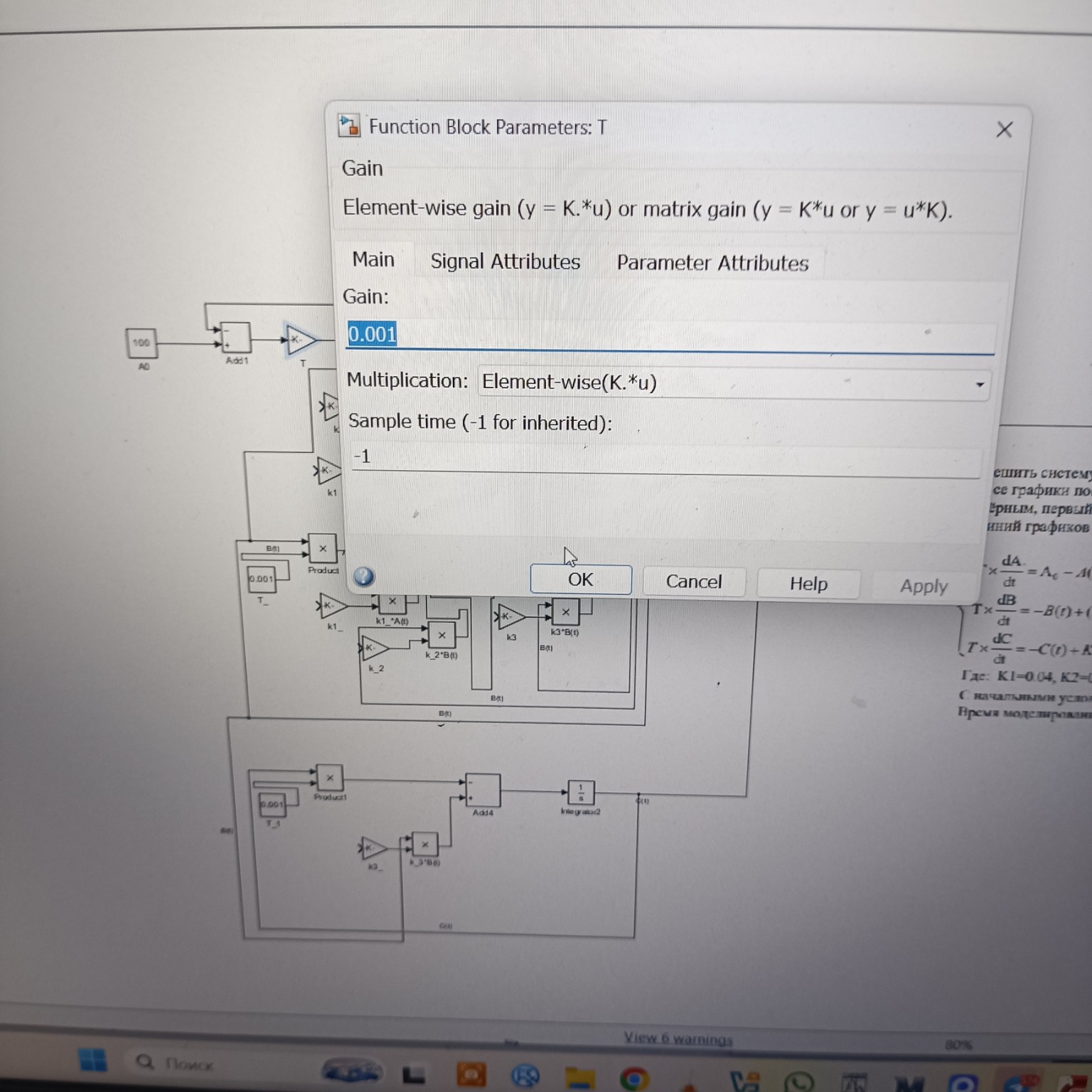This screenshot has width=1092, height=1092.
Task: Click the Help button in the dialog
Action: (x=808, y=584)
